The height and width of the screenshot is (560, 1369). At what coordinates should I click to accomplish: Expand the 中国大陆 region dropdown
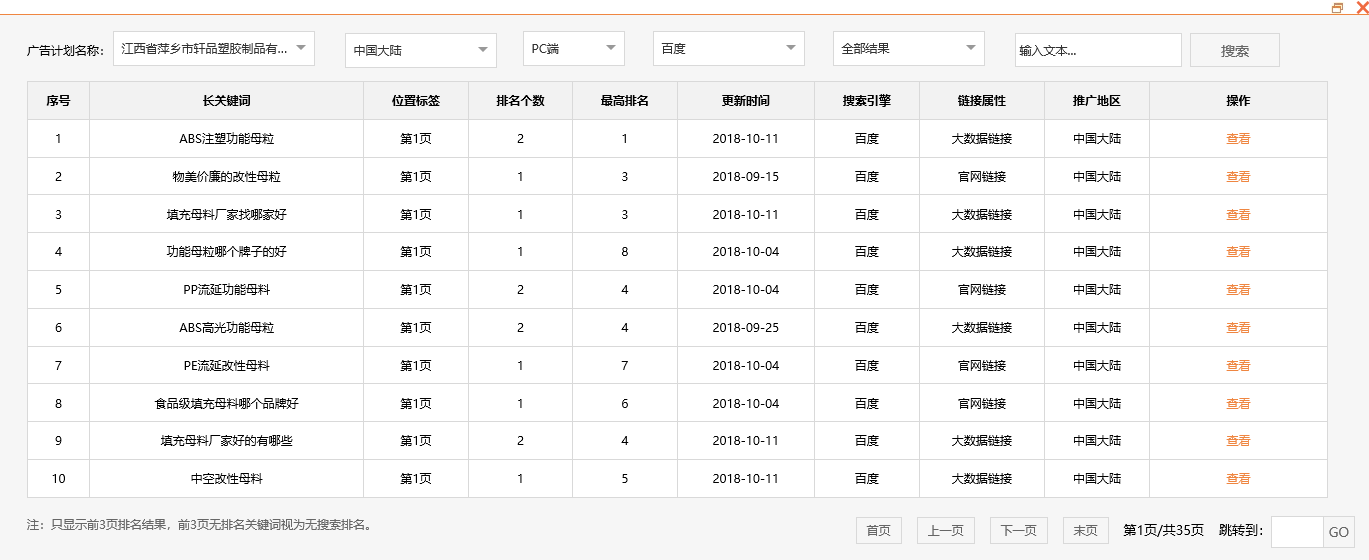[x=420, y=49]
